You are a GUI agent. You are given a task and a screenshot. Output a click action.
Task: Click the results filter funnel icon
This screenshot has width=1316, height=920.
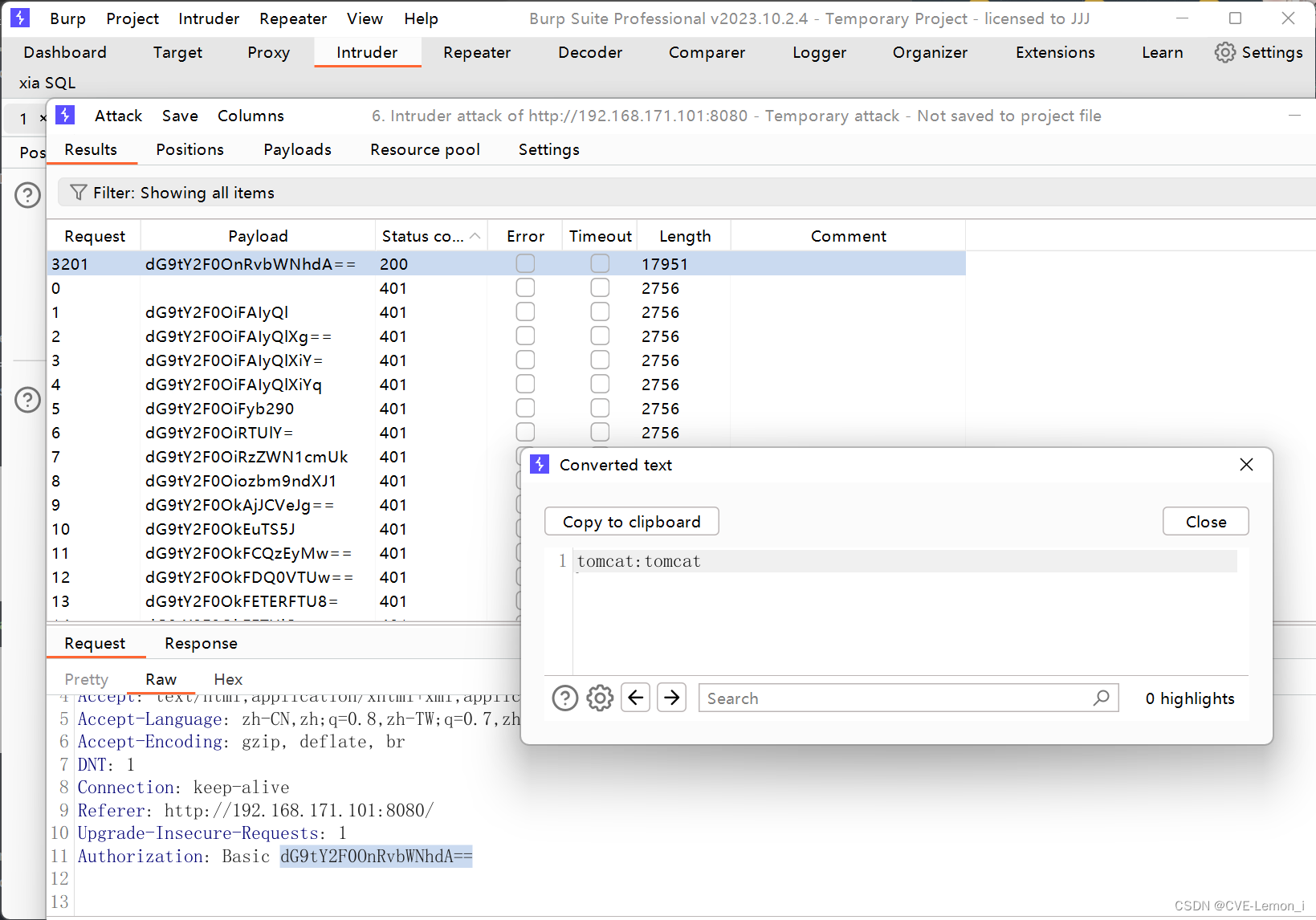click(79, 193)
